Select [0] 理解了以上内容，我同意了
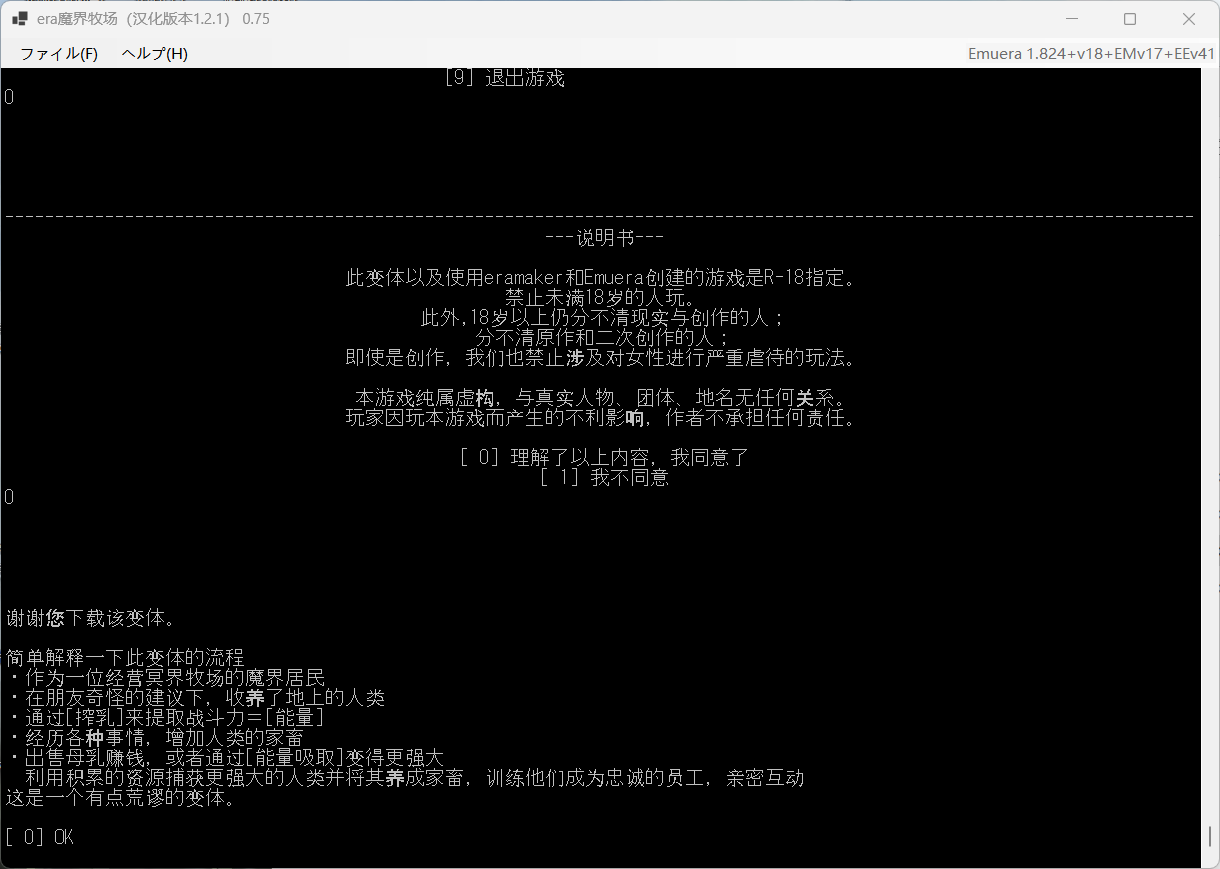Image resolution: width=1220 pixels, height=869 pixels. click(604, 458)
